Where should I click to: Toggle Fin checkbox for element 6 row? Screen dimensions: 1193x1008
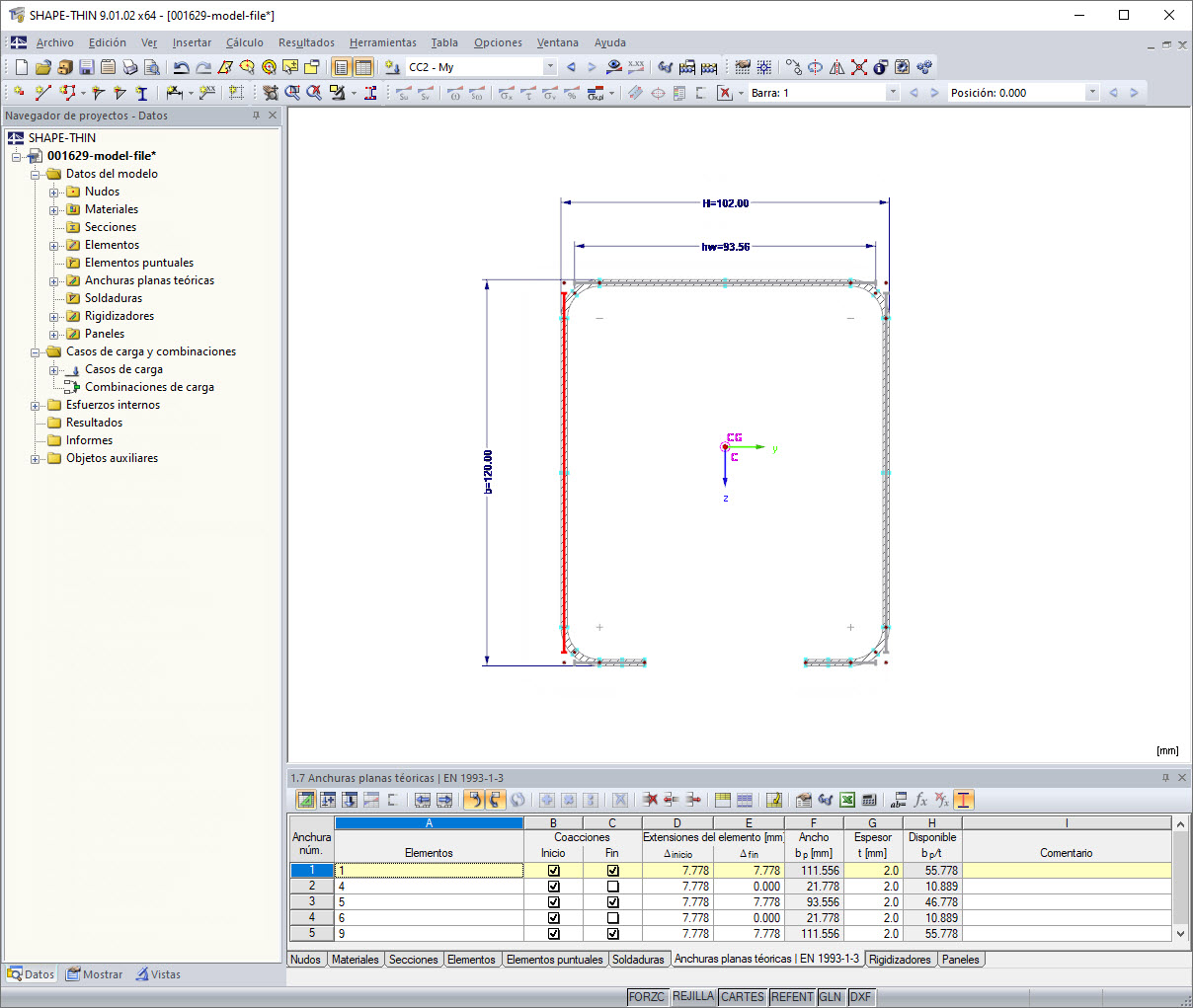612,918
